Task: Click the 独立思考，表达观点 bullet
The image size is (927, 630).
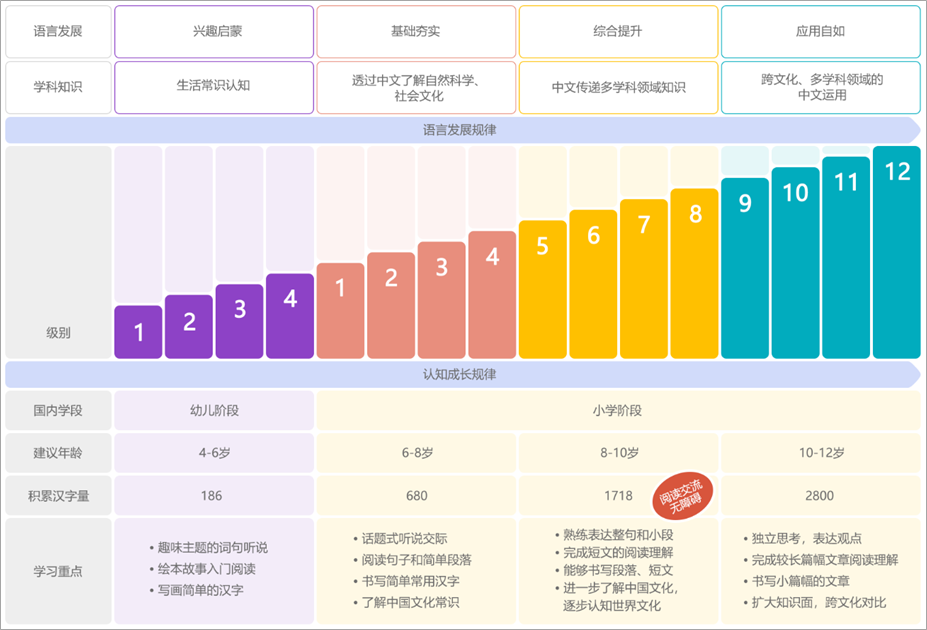Action: point(802,538)
